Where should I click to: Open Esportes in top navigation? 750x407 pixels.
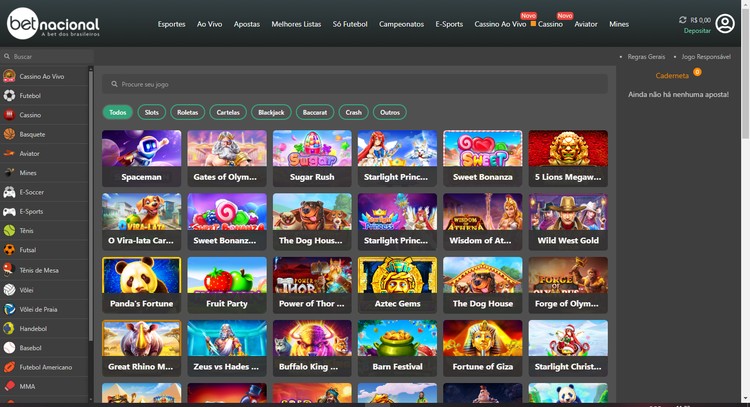point(171,24)
